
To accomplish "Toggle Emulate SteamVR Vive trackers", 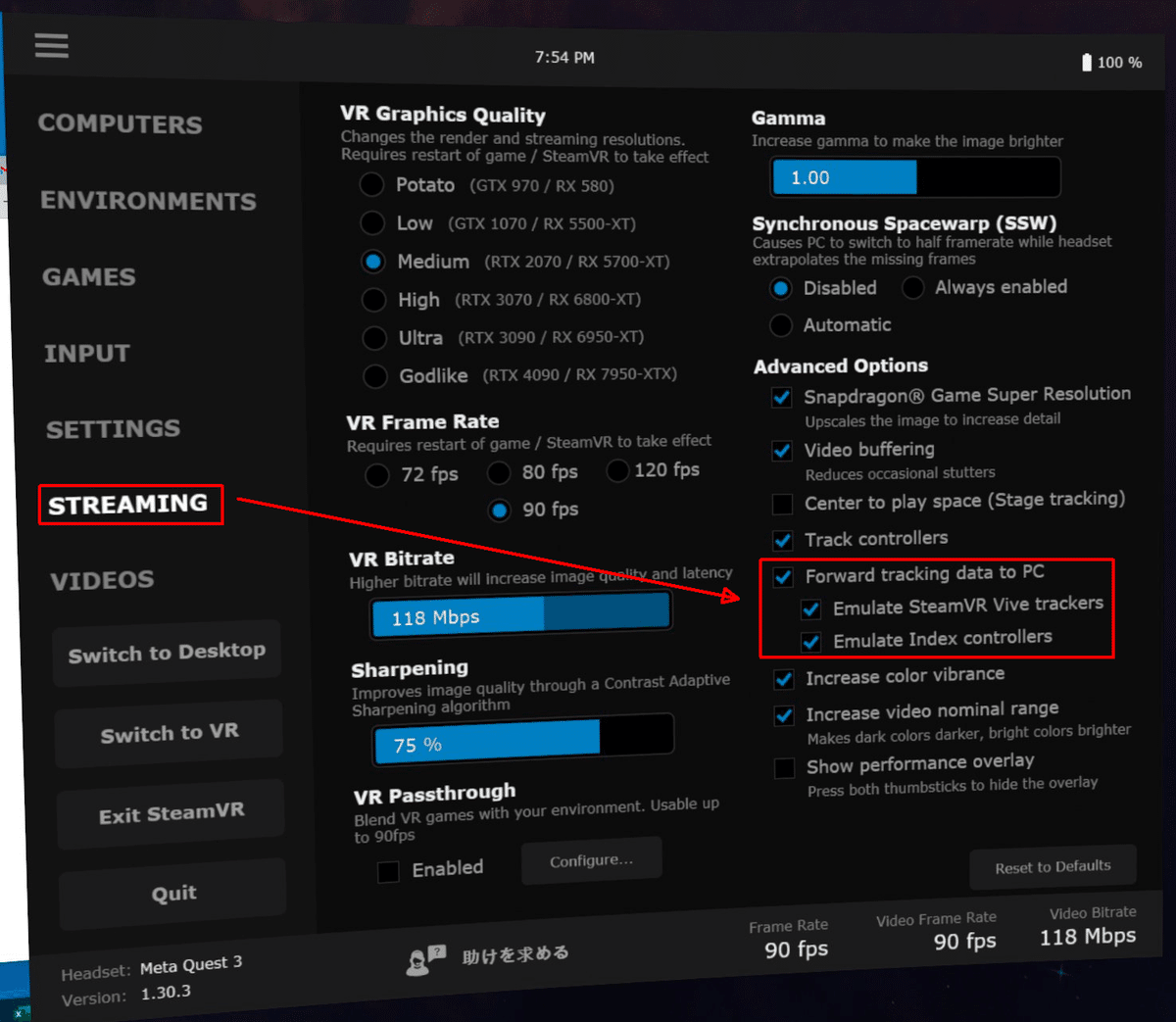I will coord(810,609).
